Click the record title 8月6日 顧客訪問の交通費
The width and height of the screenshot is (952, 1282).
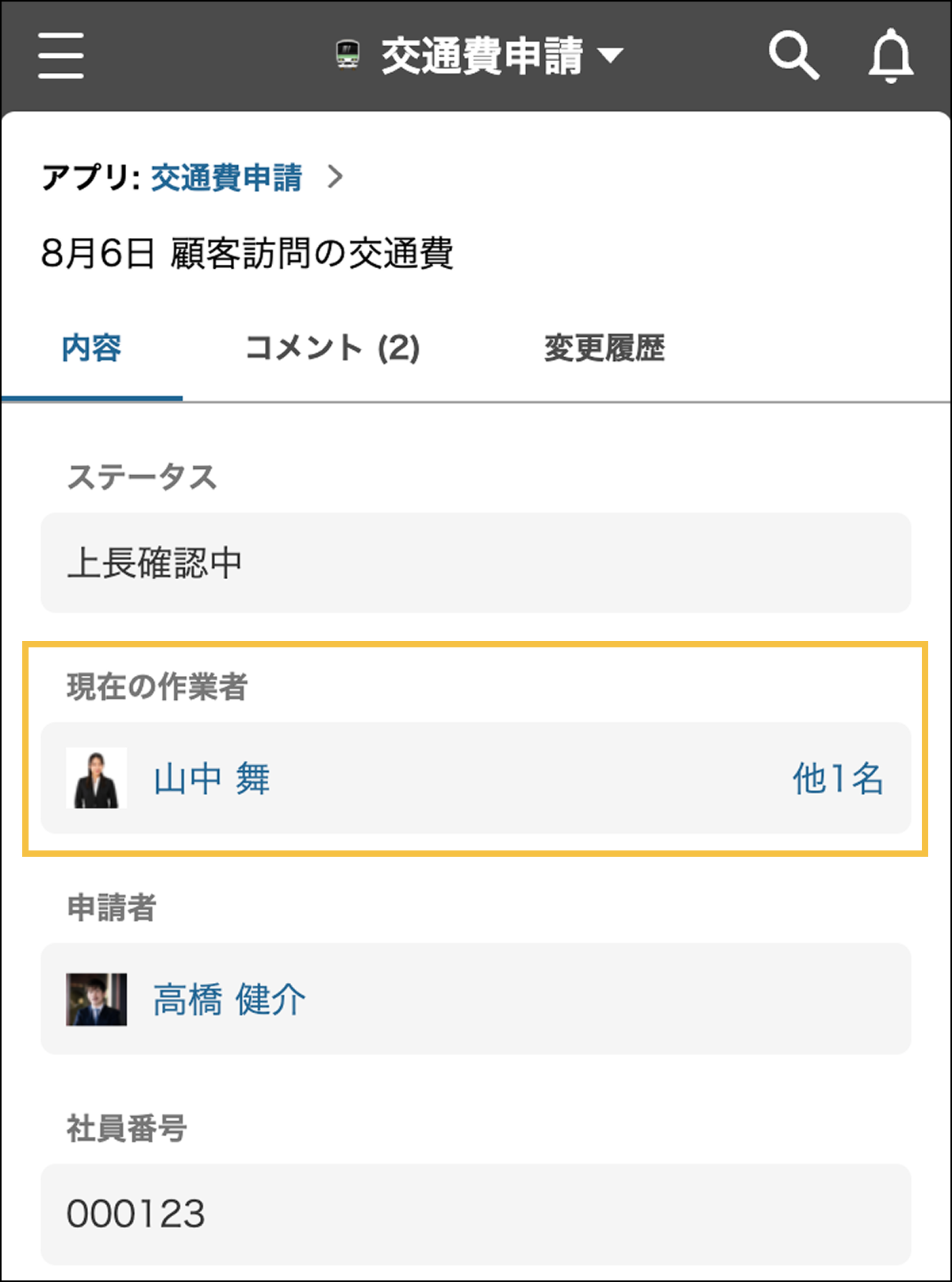tap(247, 254)
